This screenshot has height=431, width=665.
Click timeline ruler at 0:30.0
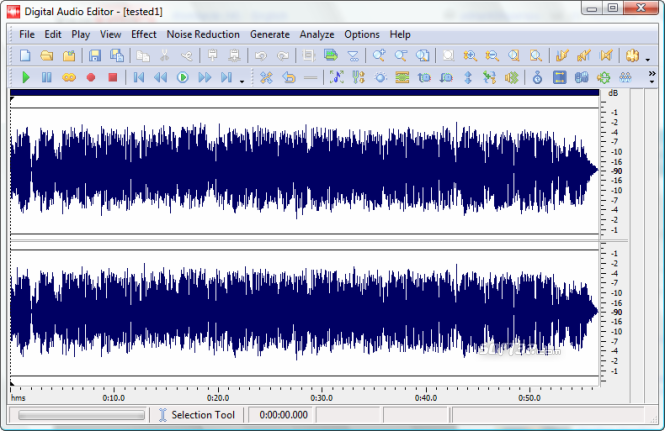pos(321,398)
